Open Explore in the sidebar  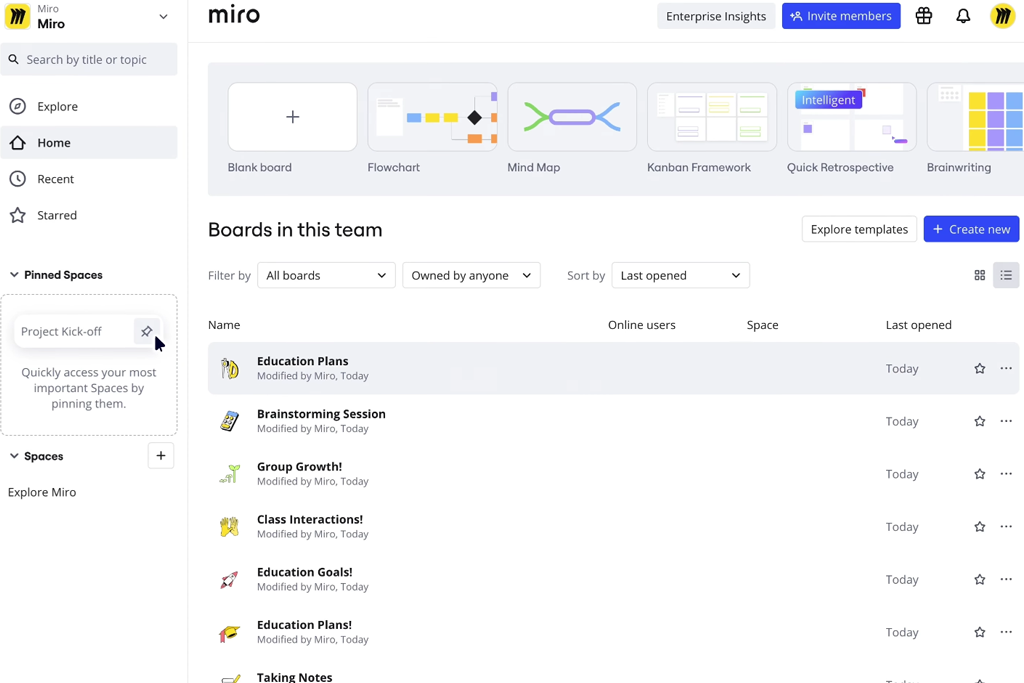[89, 106]
